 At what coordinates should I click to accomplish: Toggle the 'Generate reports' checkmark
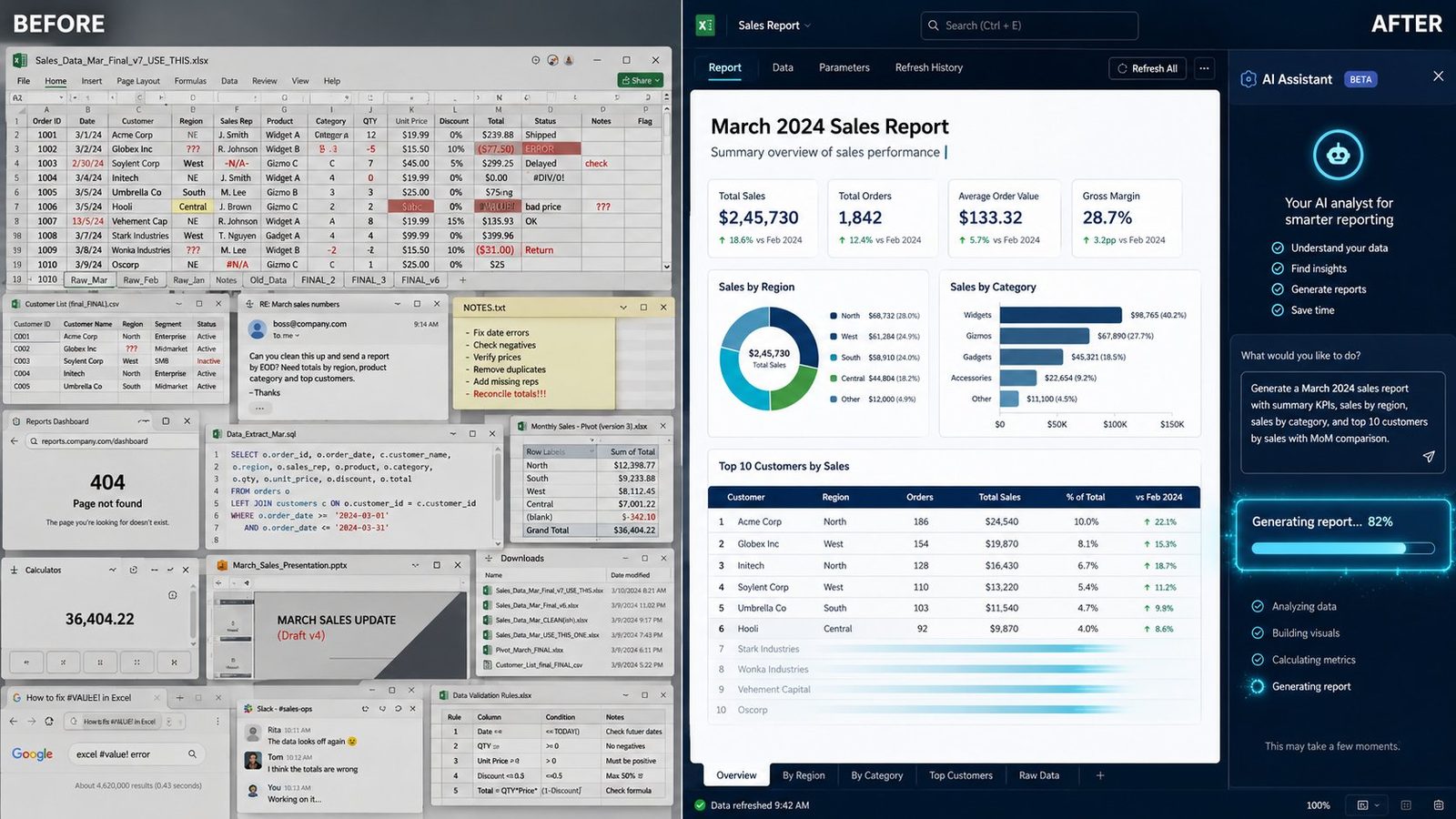pyautogui.click(x=1278, y=289)
